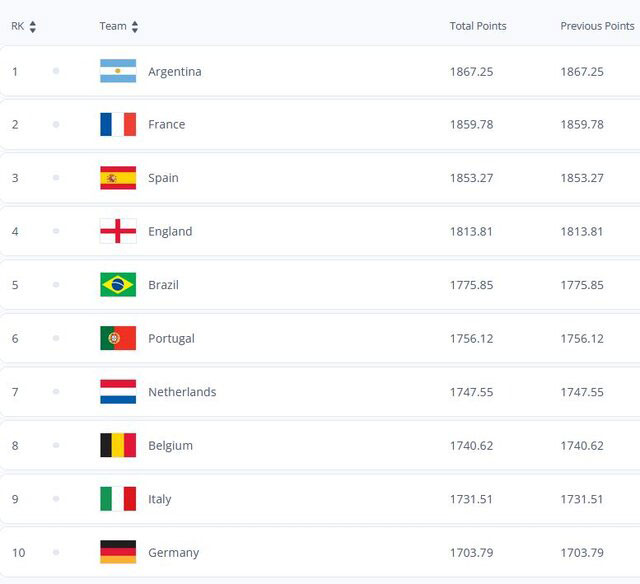Click the Netherlands flag icon

point(118,392)
